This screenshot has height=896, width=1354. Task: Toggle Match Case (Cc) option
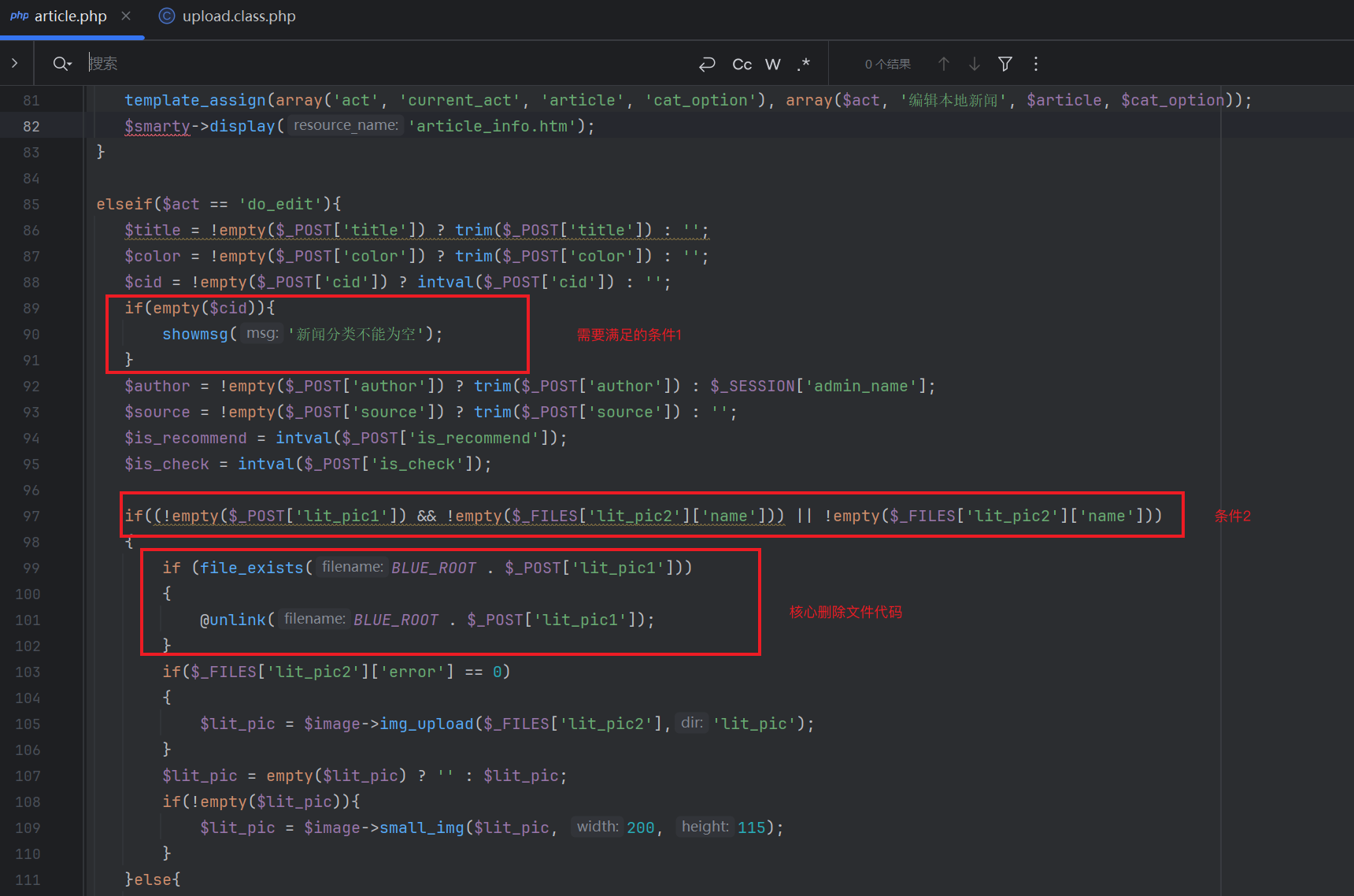[x=742, y=64]
